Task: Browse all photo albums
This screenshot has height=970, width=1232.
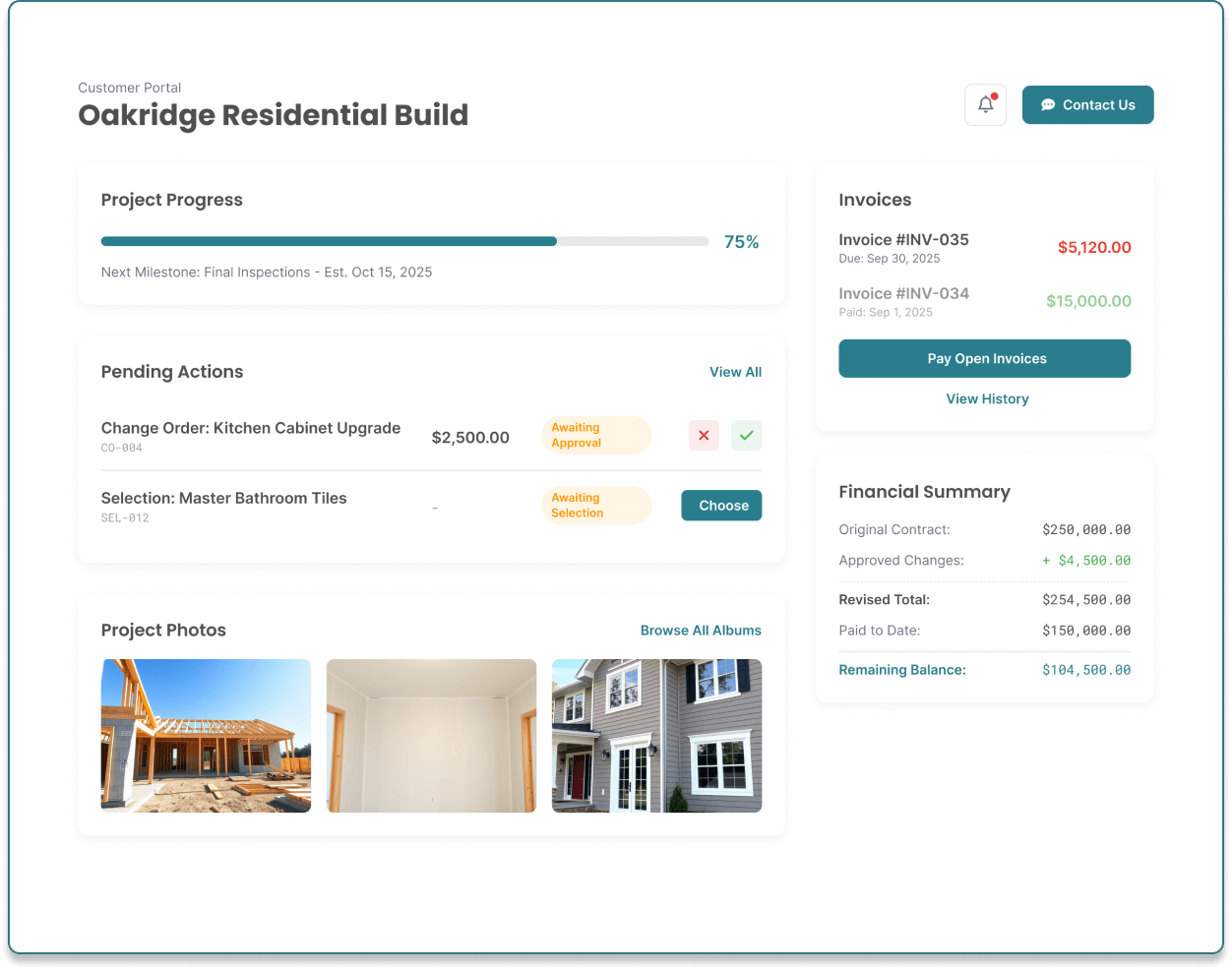Action: click(701, 631)
